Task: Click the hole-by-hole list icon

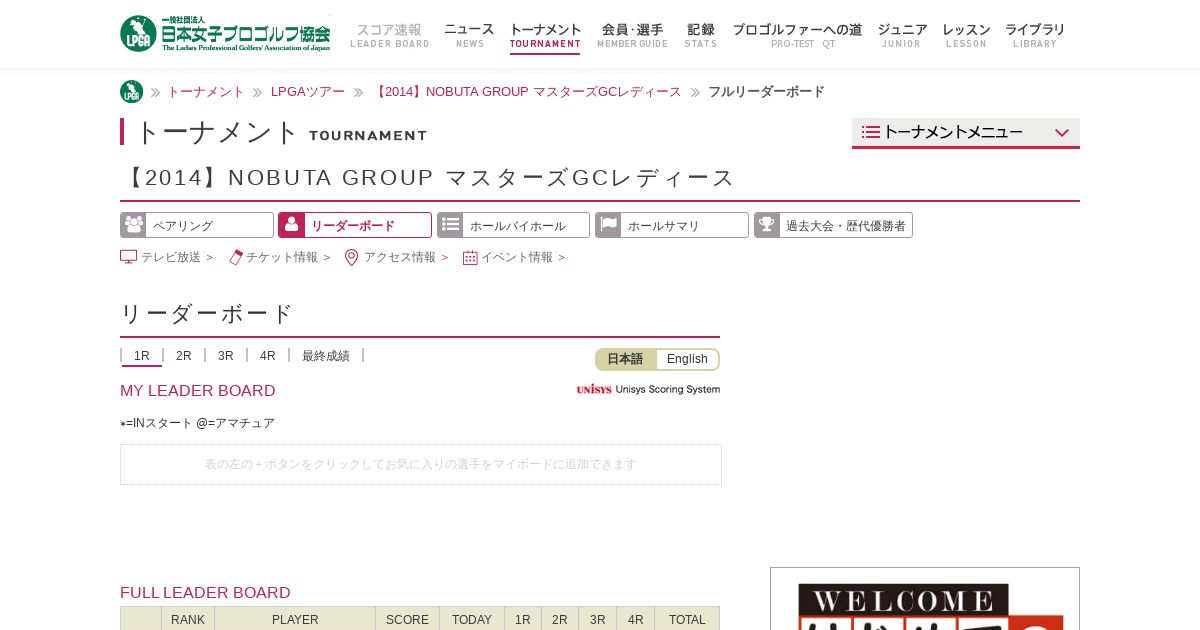Action: (x=450, y=225)
